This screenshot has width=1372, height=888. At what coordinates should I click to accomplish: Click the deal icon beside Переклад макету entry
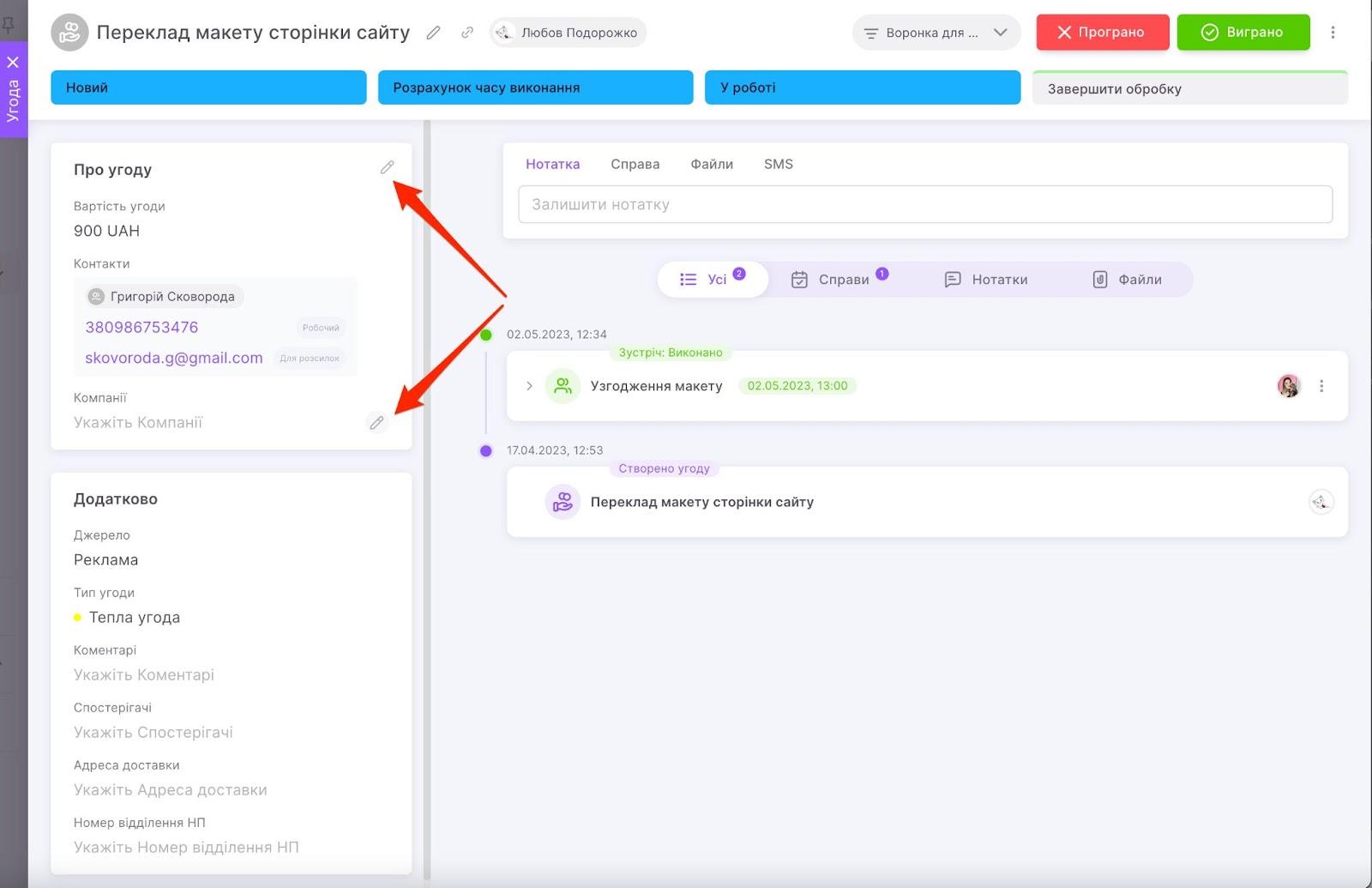pyautogui.click(x=563, y=502)
